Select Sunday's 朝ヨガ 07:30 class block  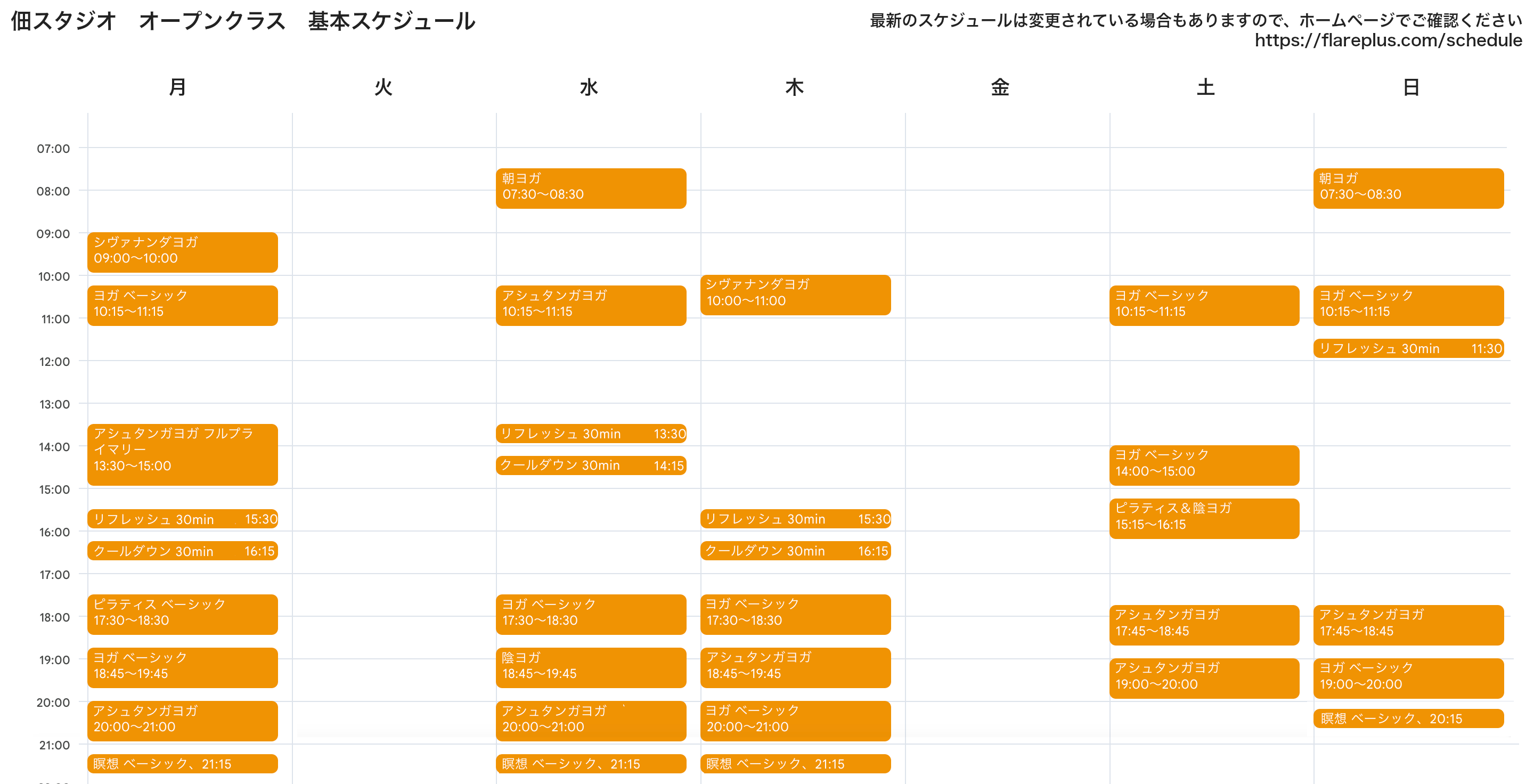1408,188
